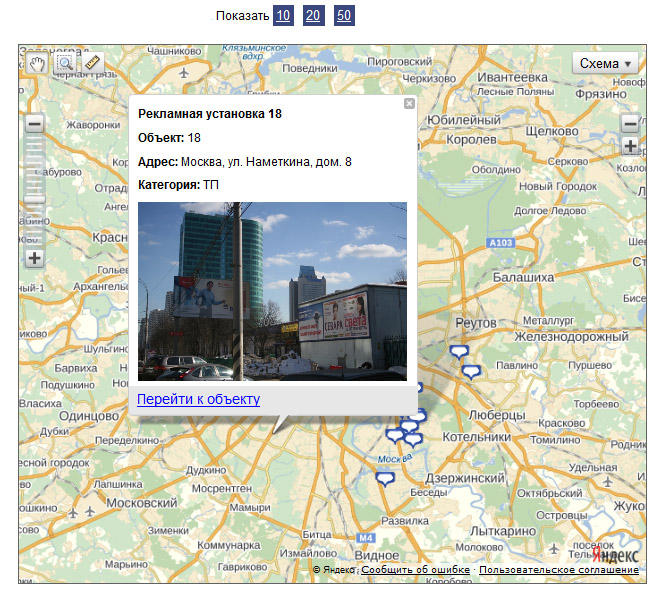The width and height of the screenshot is (666, 616).
Task: Click the Балашиха city label
Action: (x=523, y=277)
